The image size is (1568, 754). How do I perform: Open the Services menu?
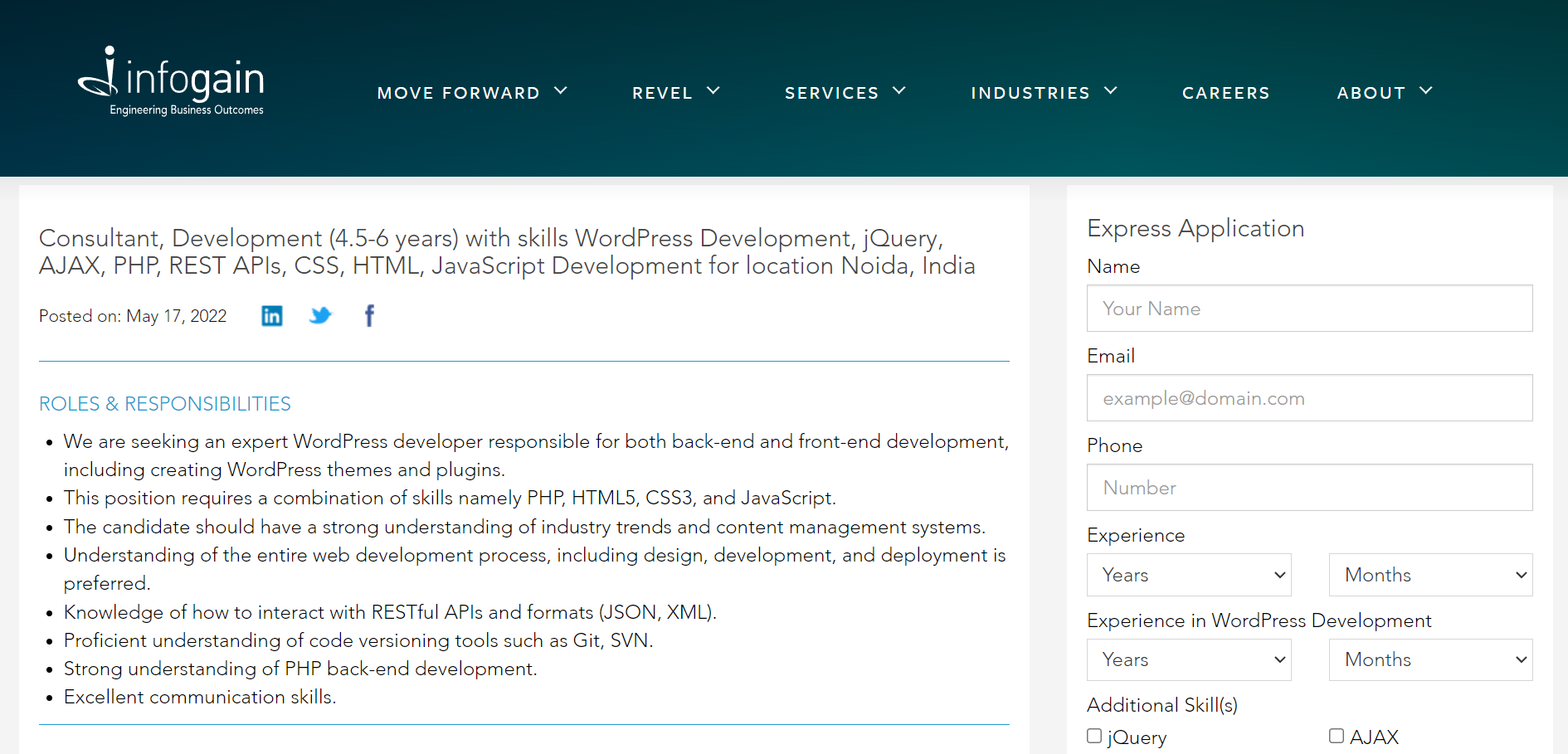[831, 93]
